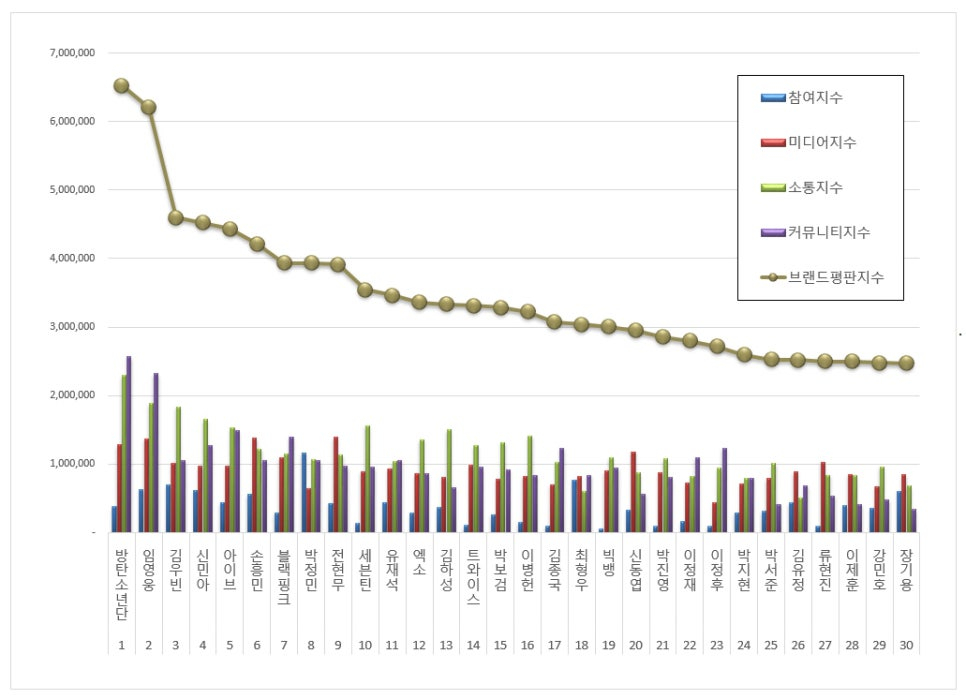The image size is (966, 699).
Task: Click the line data point for 방탄소년단
Action: (x=121, y=86)
